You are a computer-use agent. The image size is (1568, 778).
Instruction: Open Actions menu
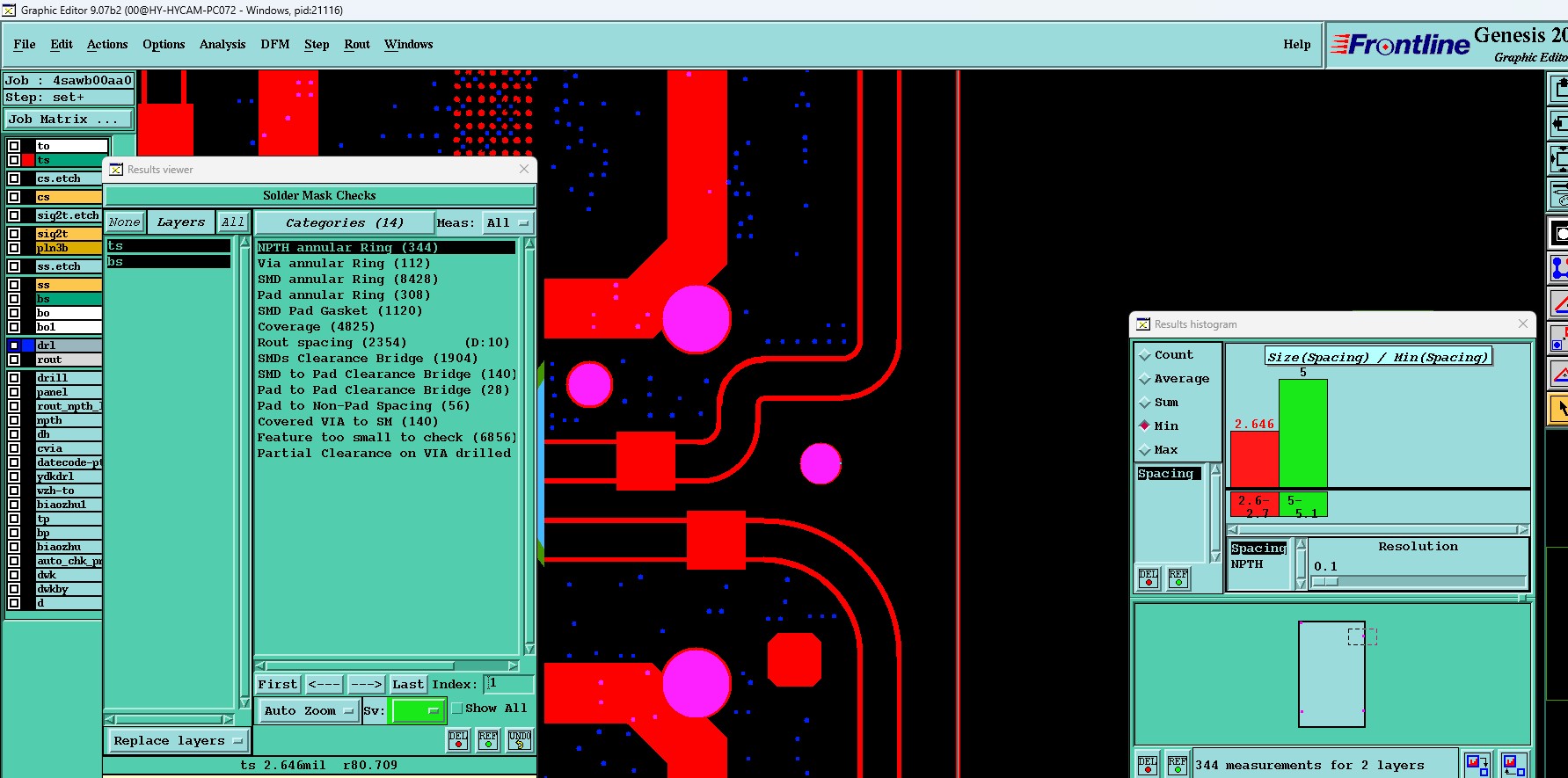pos(107,44)
